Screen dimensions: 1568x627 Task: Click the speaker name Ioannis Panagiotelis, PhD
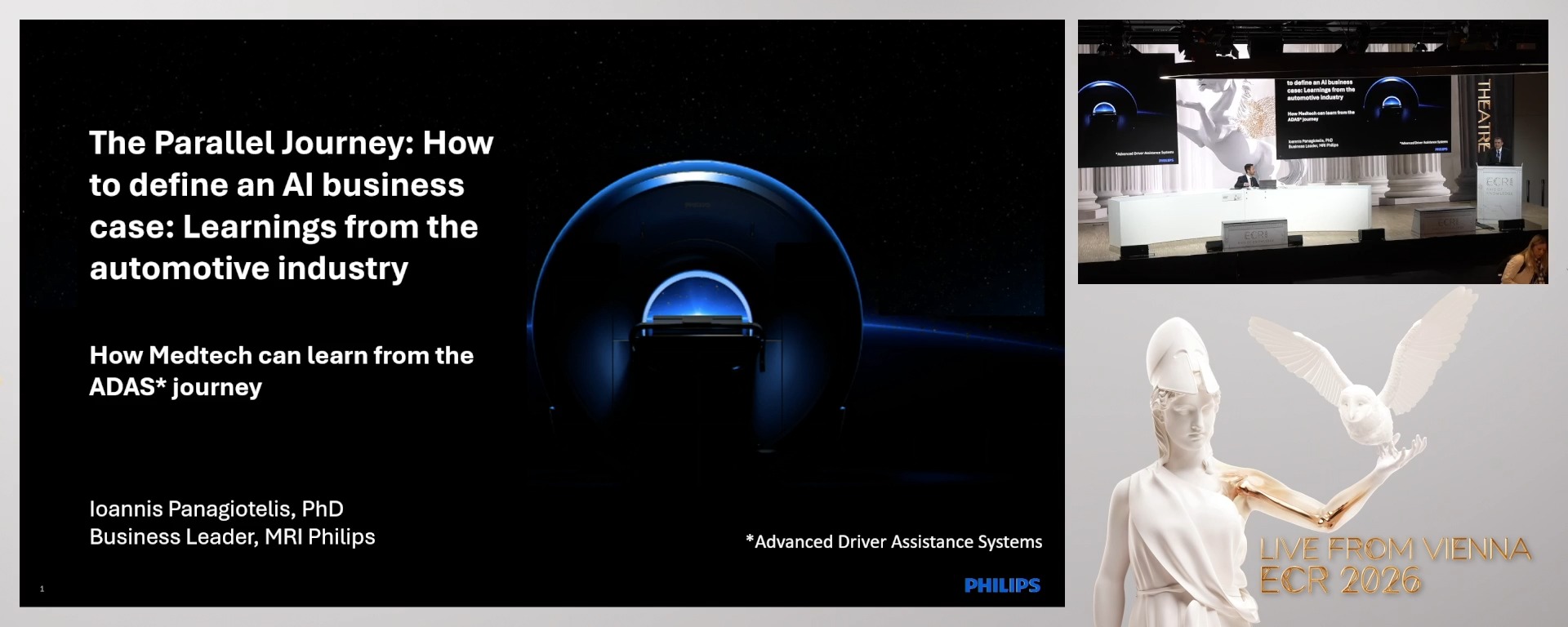point(216,509)
